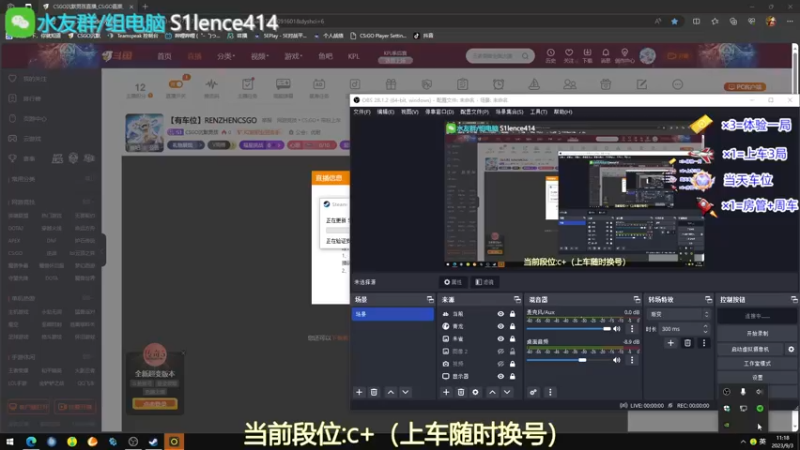Open Windows Start menu
Viewport: 800px width, 450px height.
pos(10,441)
